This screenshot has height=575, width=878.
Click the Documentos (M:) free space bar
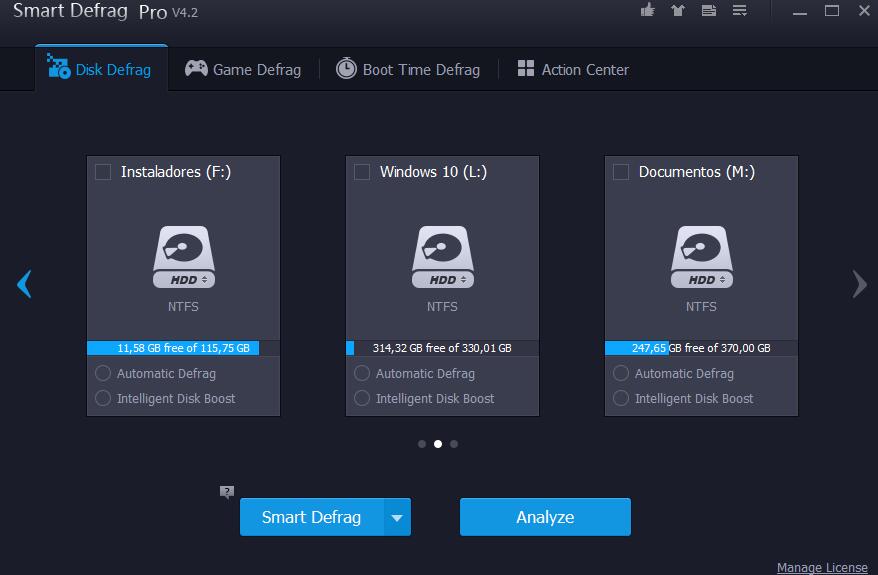[702, 348]
